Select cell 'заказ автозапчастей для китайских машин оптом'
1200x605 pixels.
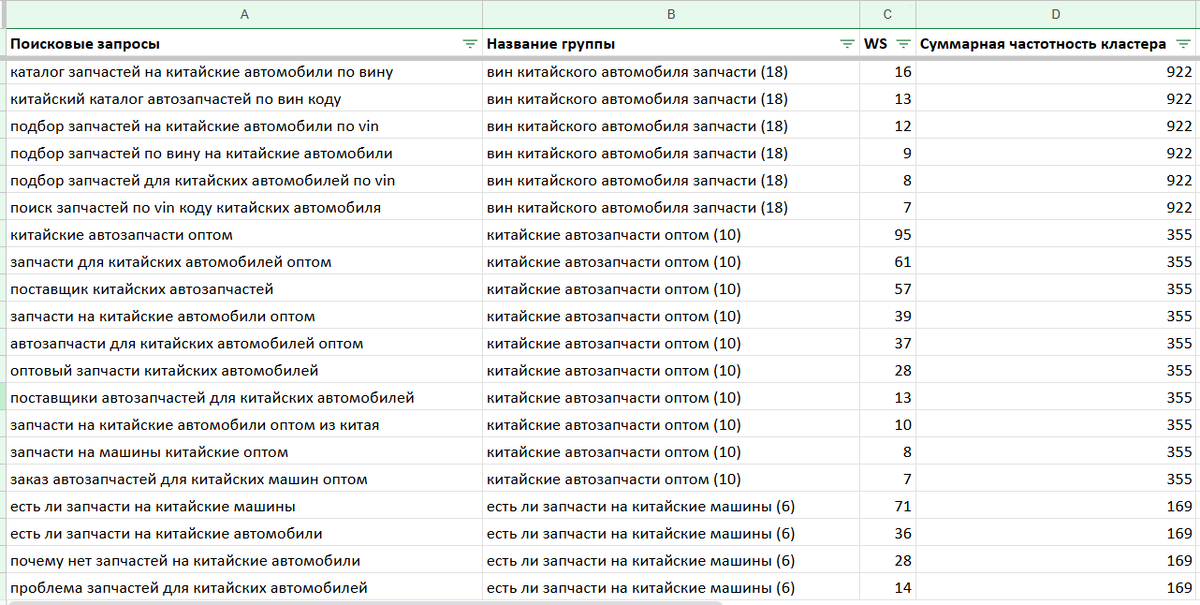tap(243, 479)
